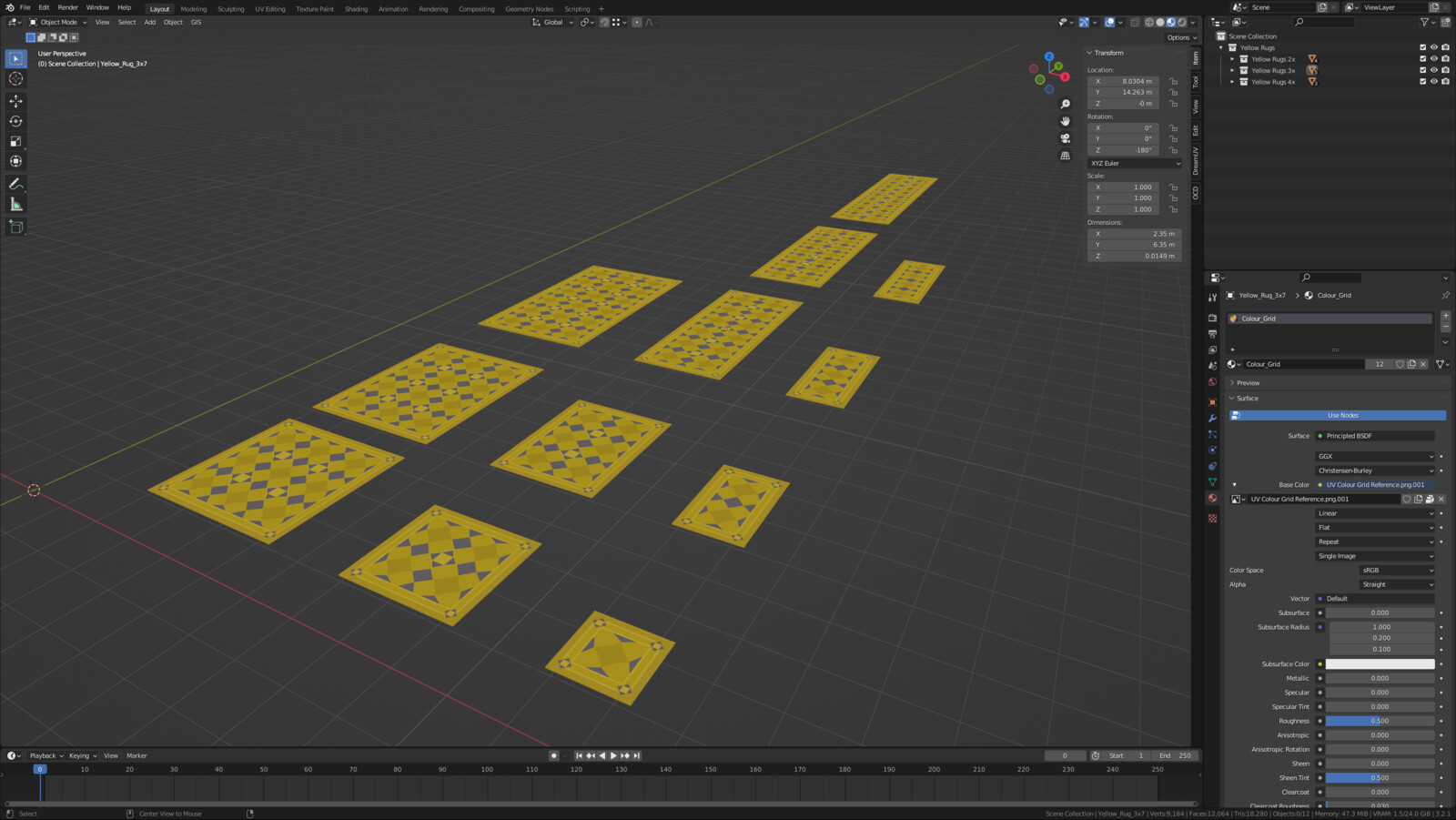Remove material slot with minus button

pos(1445,327)
